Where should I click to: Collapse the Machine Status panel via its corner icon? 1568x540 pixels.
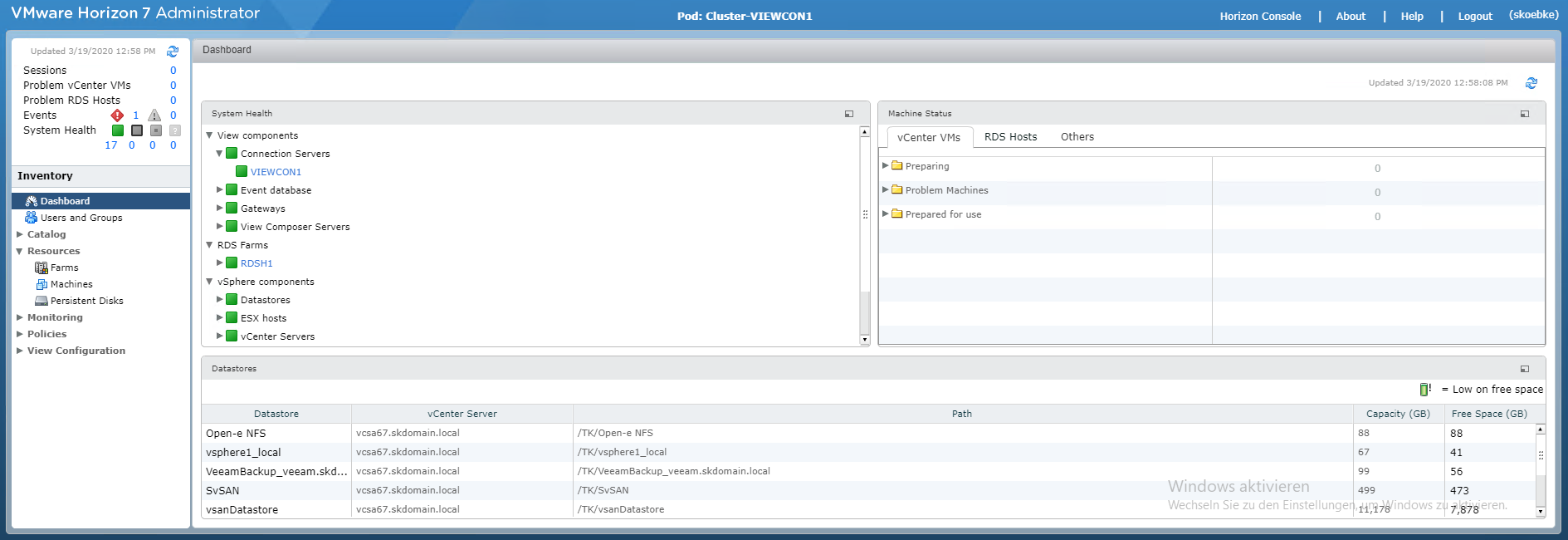tap(1525, 114)
